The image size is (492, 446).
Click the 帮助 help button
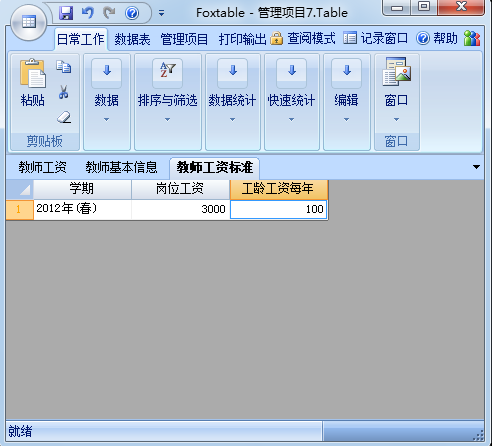click(x=437, y=39)
